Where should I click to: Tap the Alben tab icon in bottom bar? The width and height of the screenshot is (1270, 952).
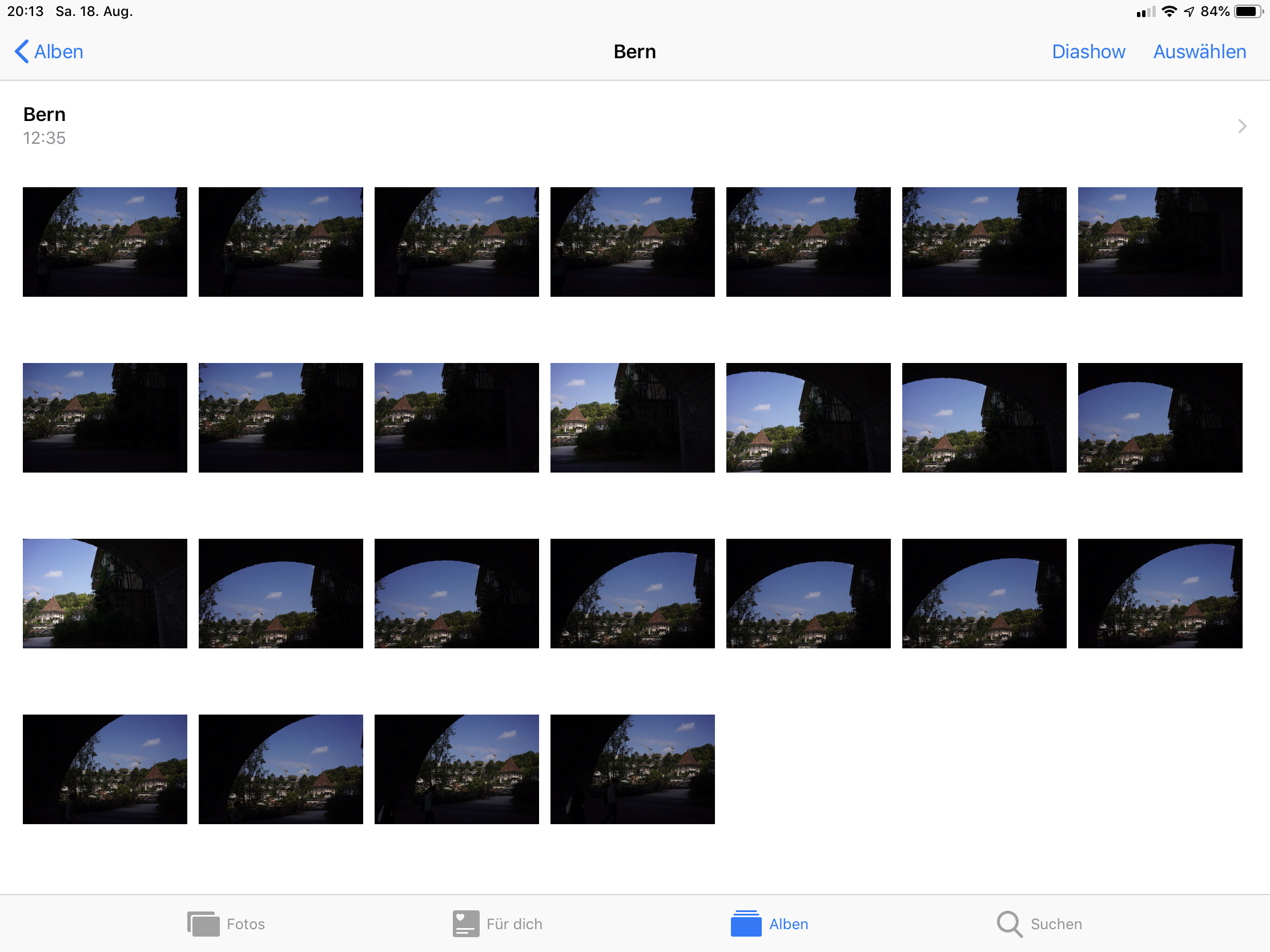[x=746, y=924]
